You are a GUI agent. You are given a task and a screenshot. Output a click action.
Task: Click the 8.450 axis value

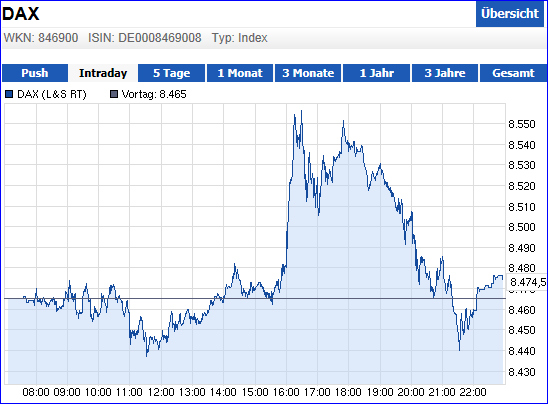coord(522,330)
